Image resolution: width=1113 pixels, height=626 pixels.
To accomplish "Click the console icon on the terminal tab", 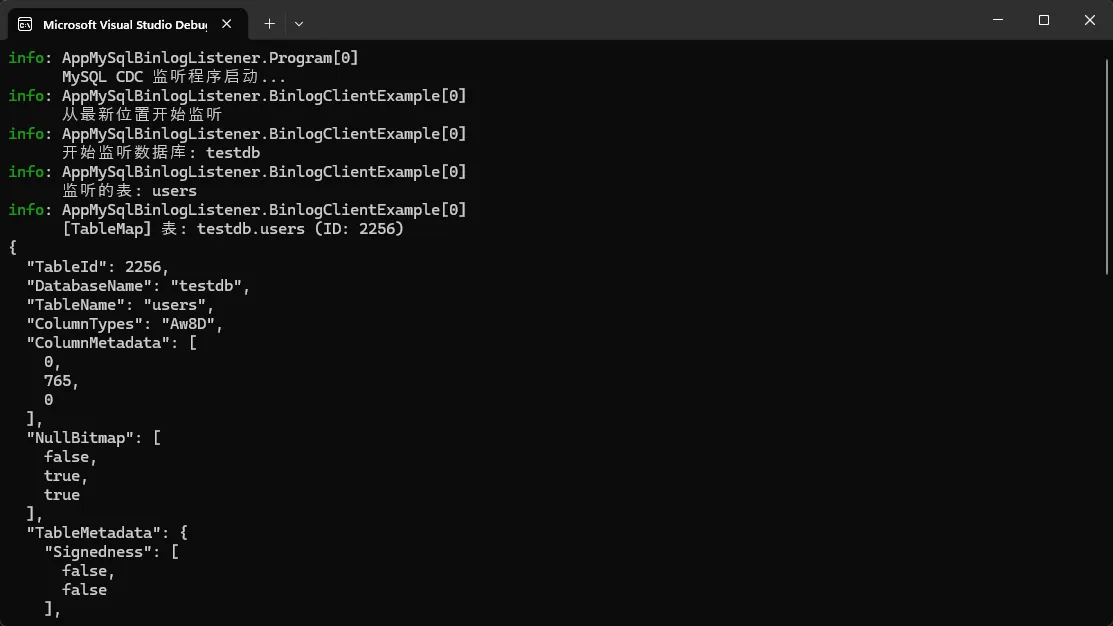I will 25,23.
